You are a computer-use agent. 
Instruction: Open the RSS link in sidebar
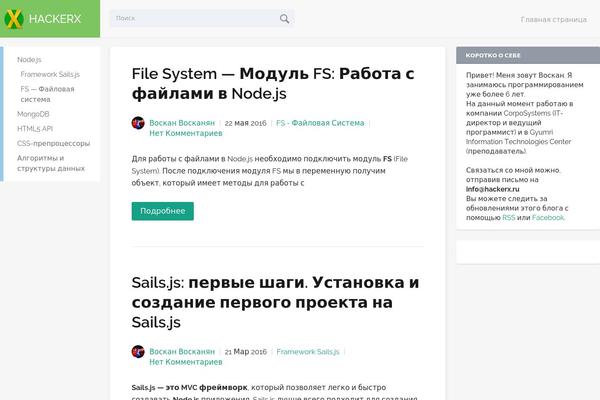[x=509, y=217]
